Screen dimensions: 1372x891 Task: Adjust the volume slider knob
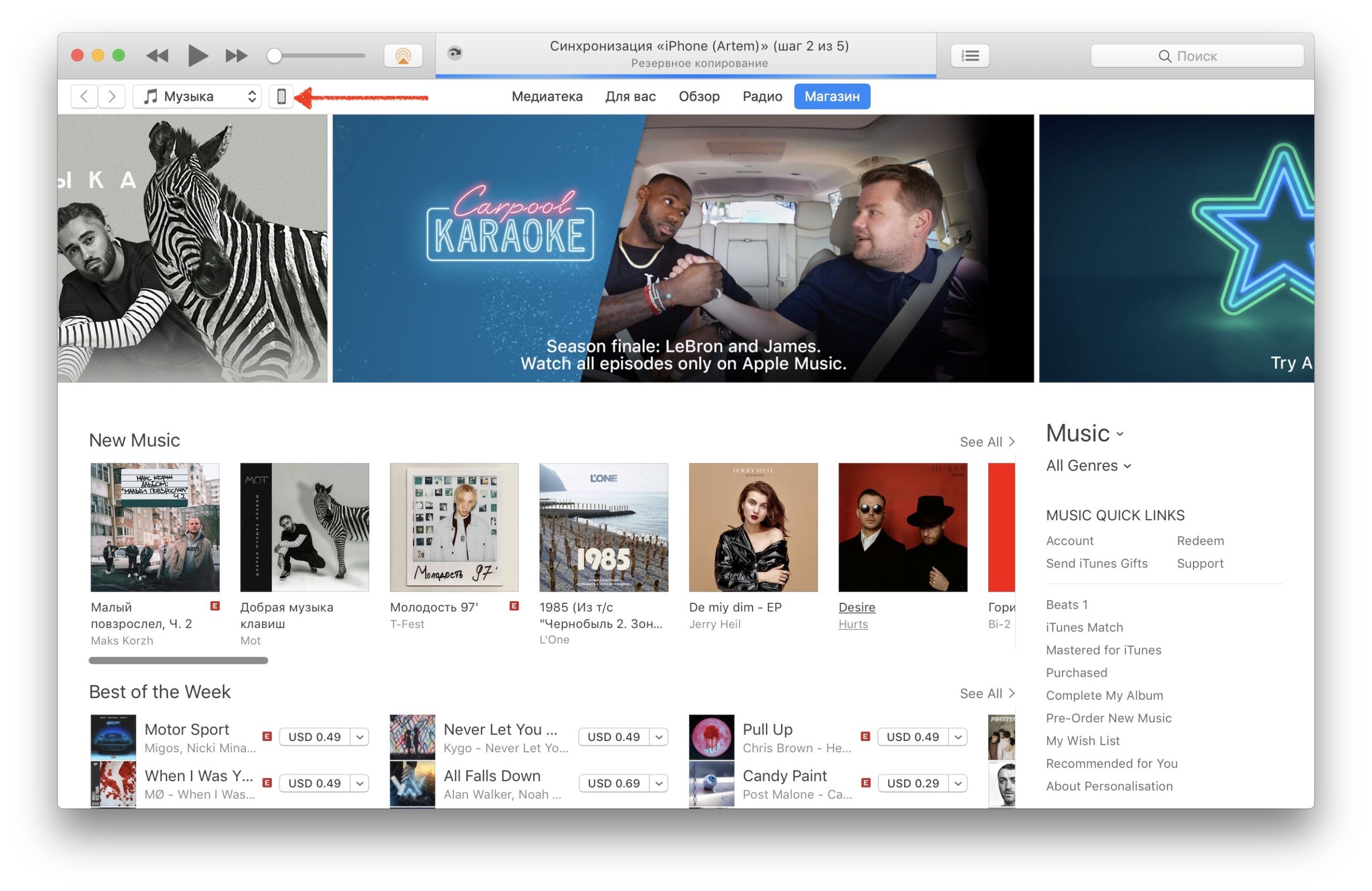tap(274, 56)
